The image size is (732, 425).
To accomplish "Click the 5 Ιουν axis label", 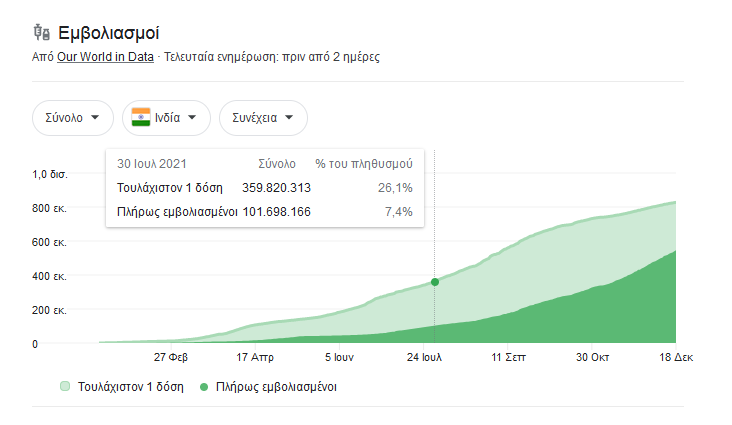I will tap(341, 357).
